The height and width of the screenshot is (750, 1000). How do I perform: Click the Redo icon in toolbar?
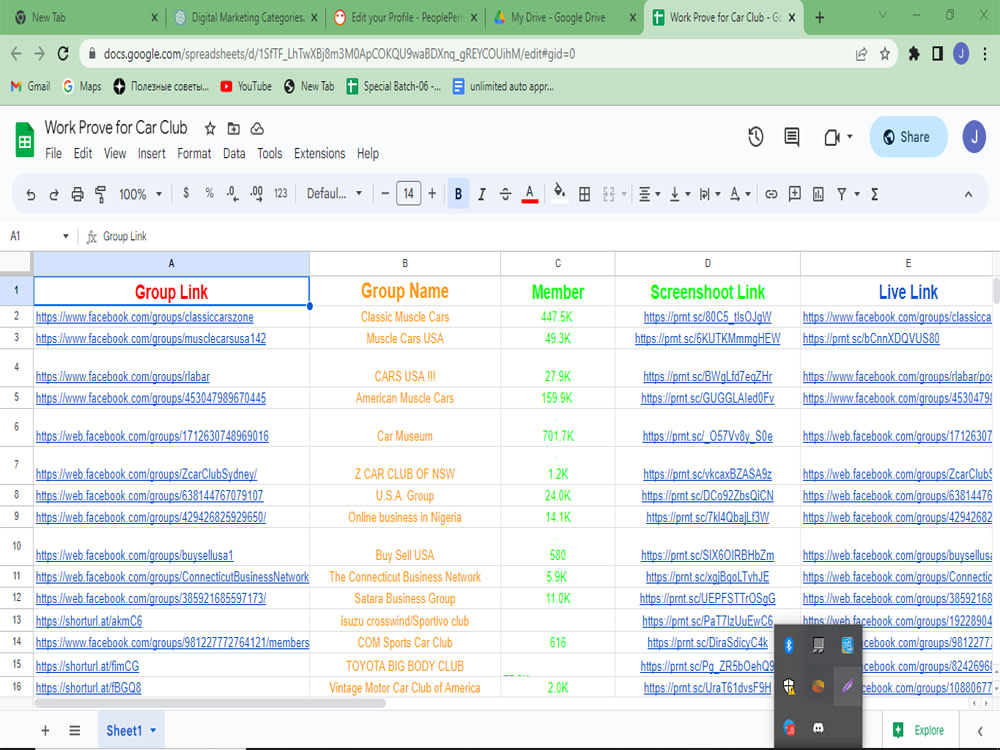coord(54,194)
